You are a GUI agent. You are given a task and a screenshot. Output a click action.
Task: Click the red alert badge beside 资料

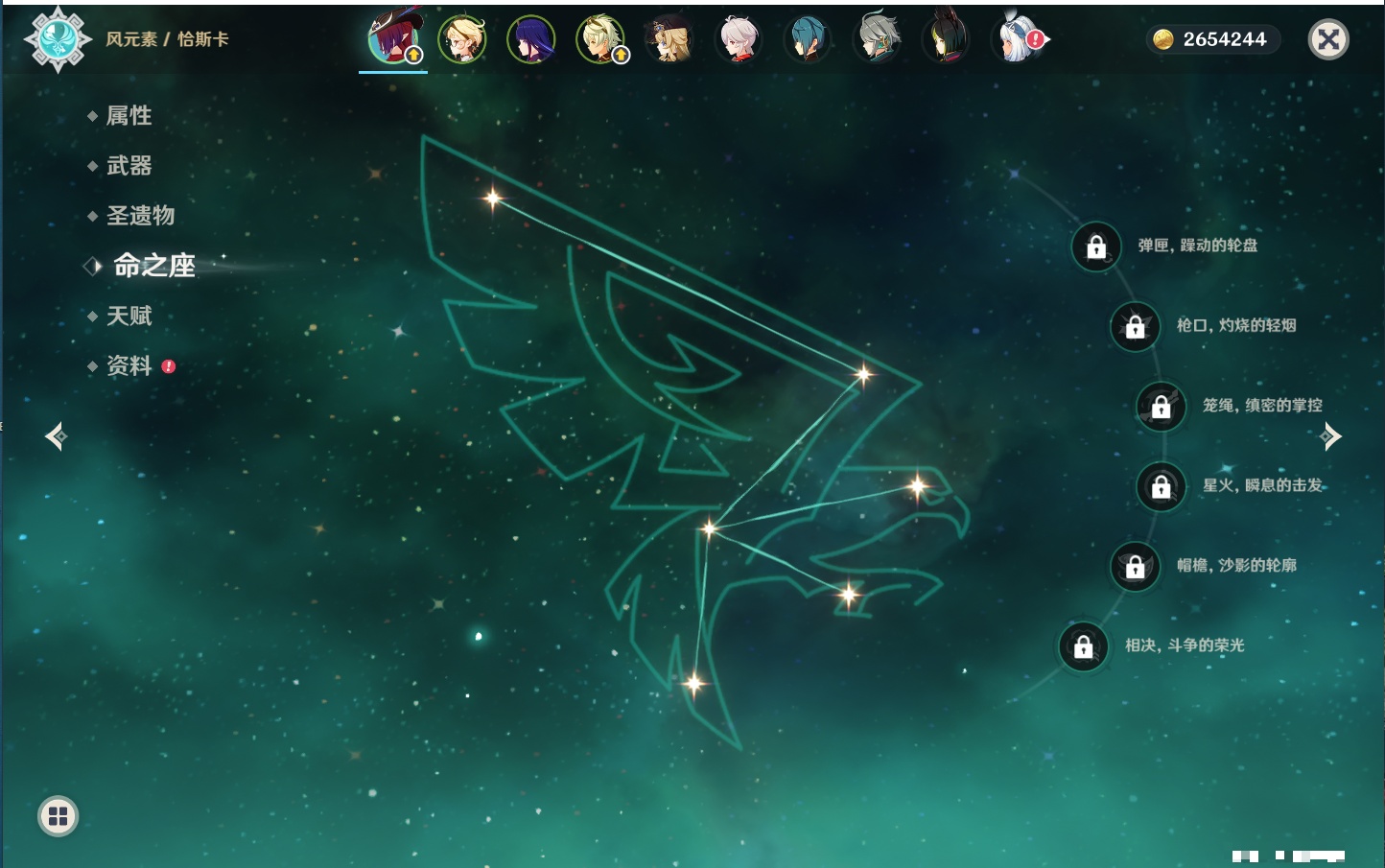tap(169, 366)
